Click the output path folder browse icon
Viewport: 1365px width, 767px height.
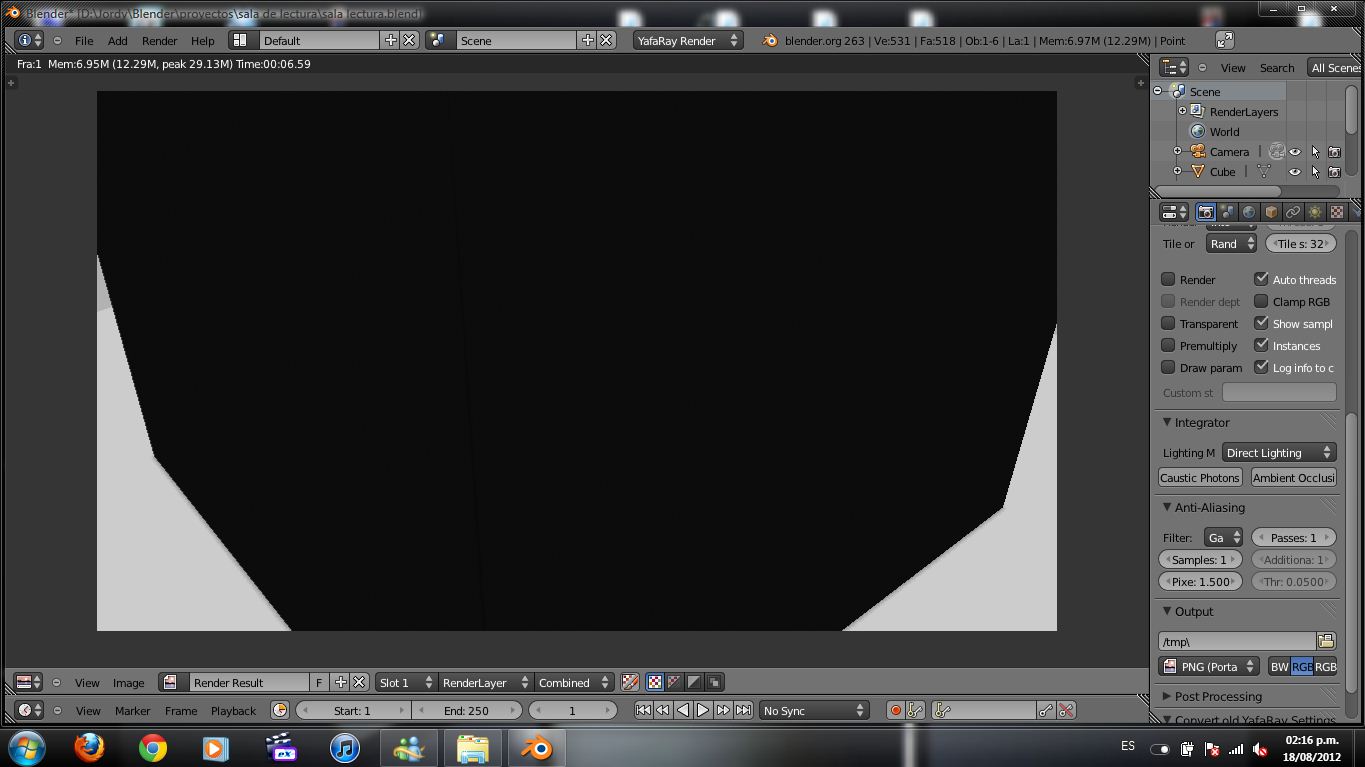click(x=1326, y=641)
